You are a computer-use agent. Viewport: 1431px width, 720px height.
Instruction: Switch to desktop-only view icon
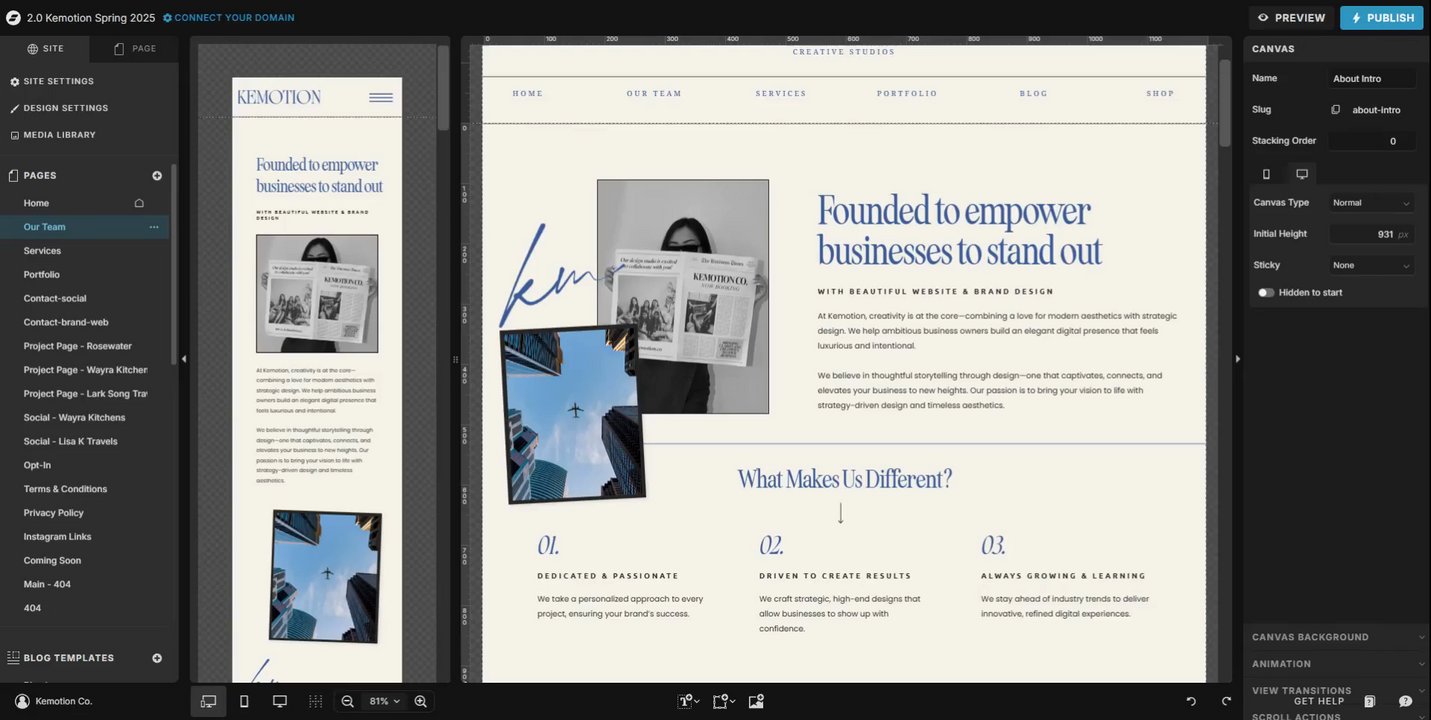(x=280, y=701)
